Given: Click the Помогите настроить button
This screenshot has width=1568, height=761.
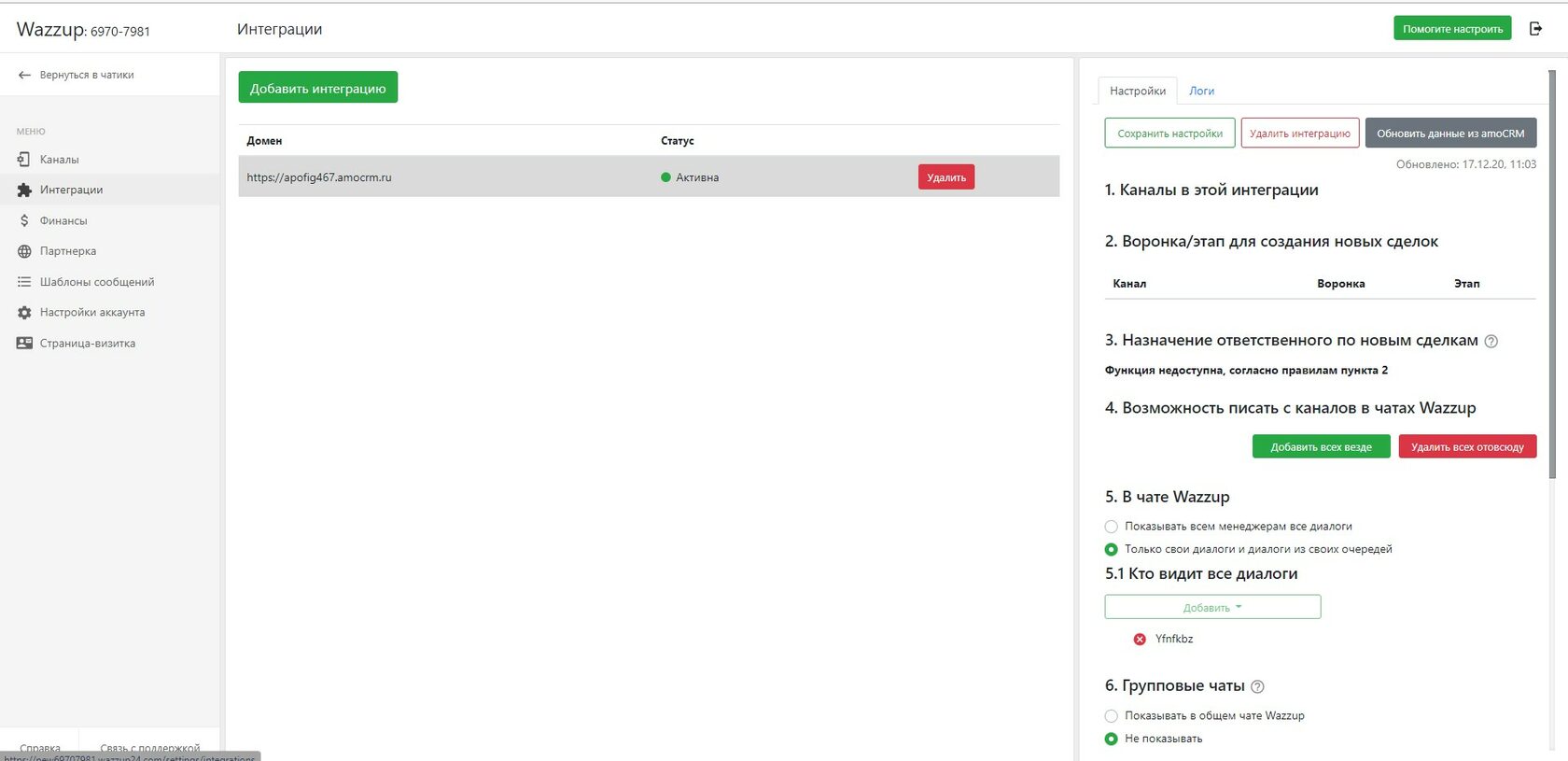Looking at the screenshot, I should point(1452,29).
